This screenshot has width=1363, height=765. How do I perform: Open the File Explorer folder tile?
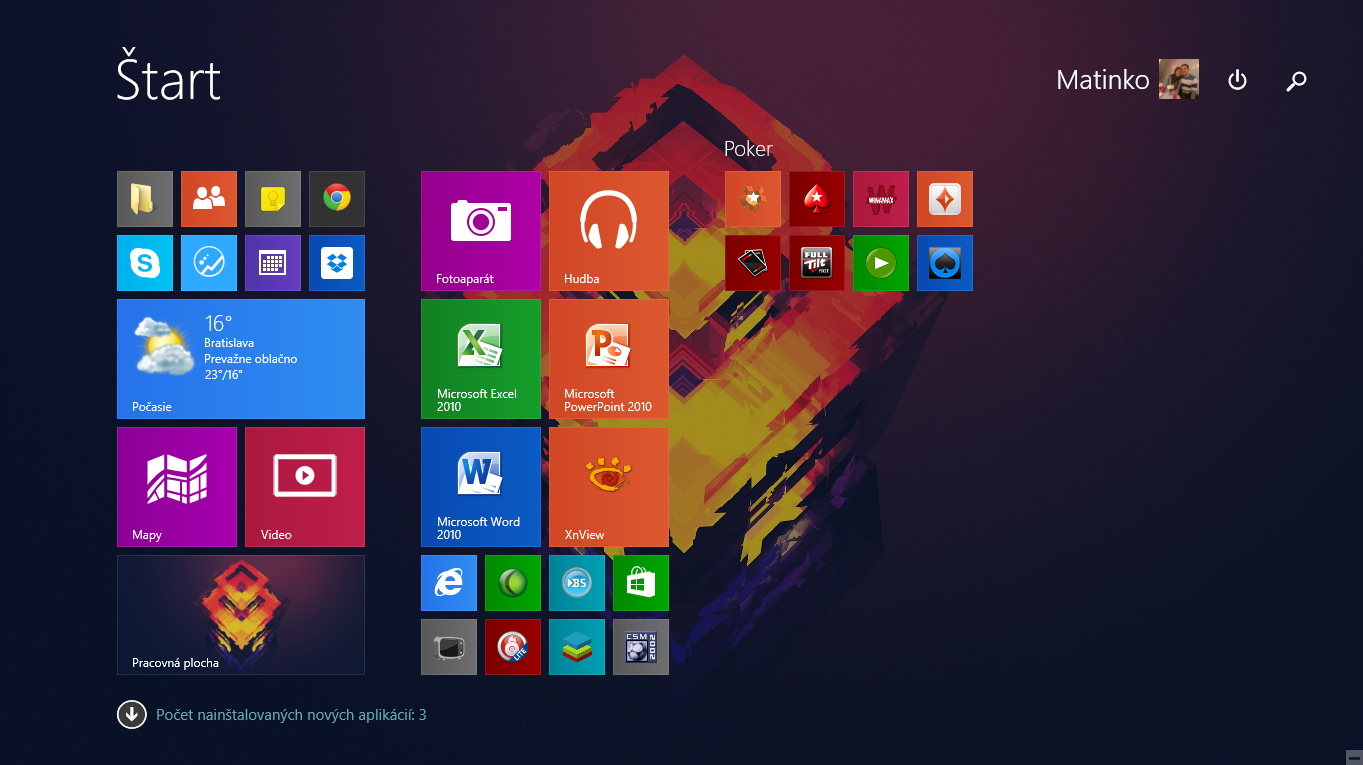[x=145, y=199]
